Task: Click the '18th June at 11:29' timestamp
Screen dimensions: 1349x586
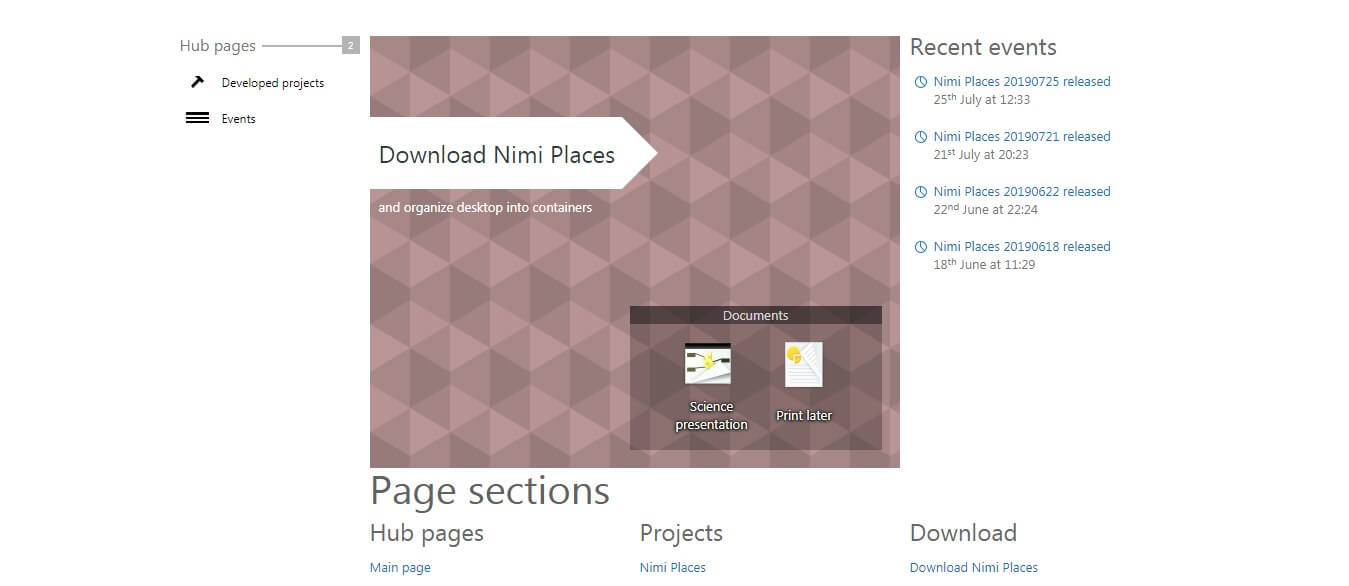Action: pyautogui.click(x=984, y=265)
